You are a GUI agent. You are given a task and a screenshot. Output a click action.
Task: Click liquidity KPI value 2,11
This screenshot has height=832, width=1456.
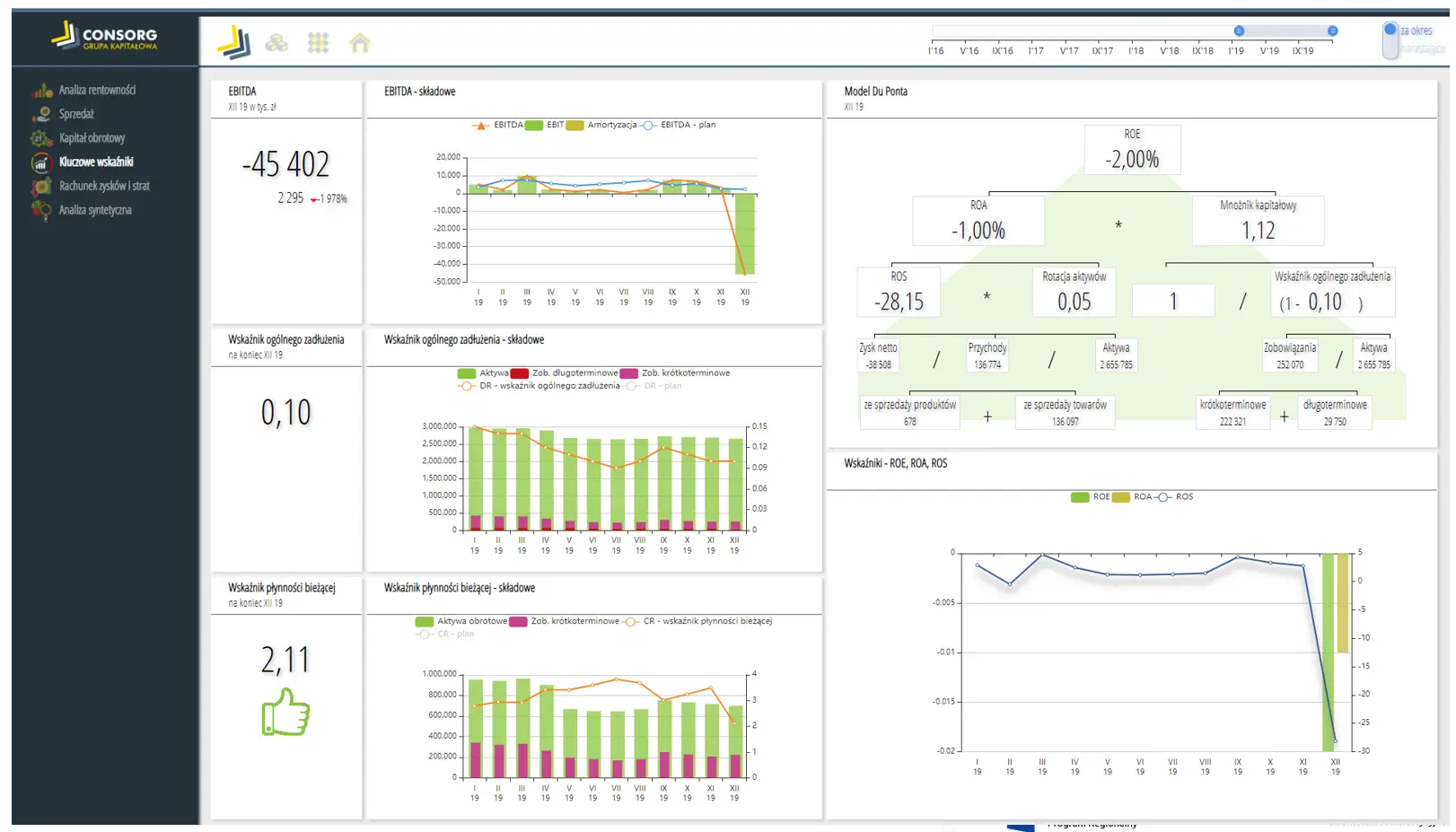[x=285, y=660]
